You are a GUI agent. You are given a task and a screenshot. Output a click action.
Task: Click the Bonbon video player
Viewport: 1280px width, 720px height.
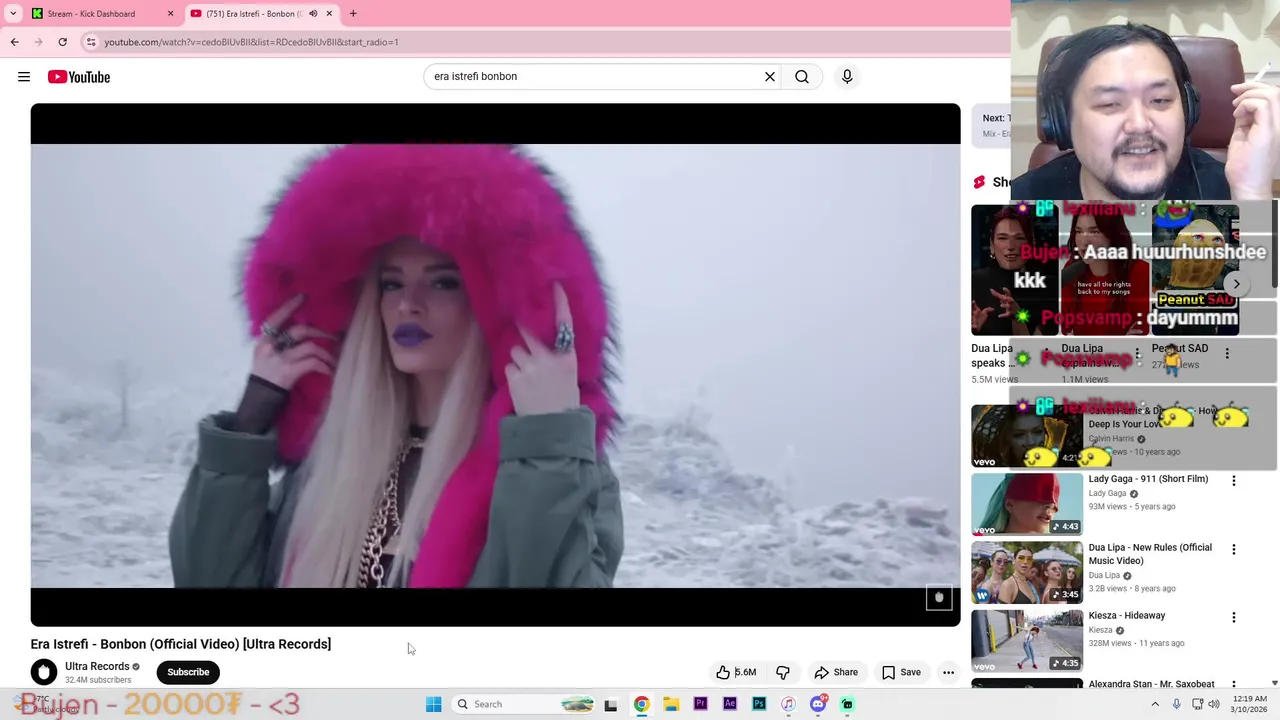[x=495, y=365]
